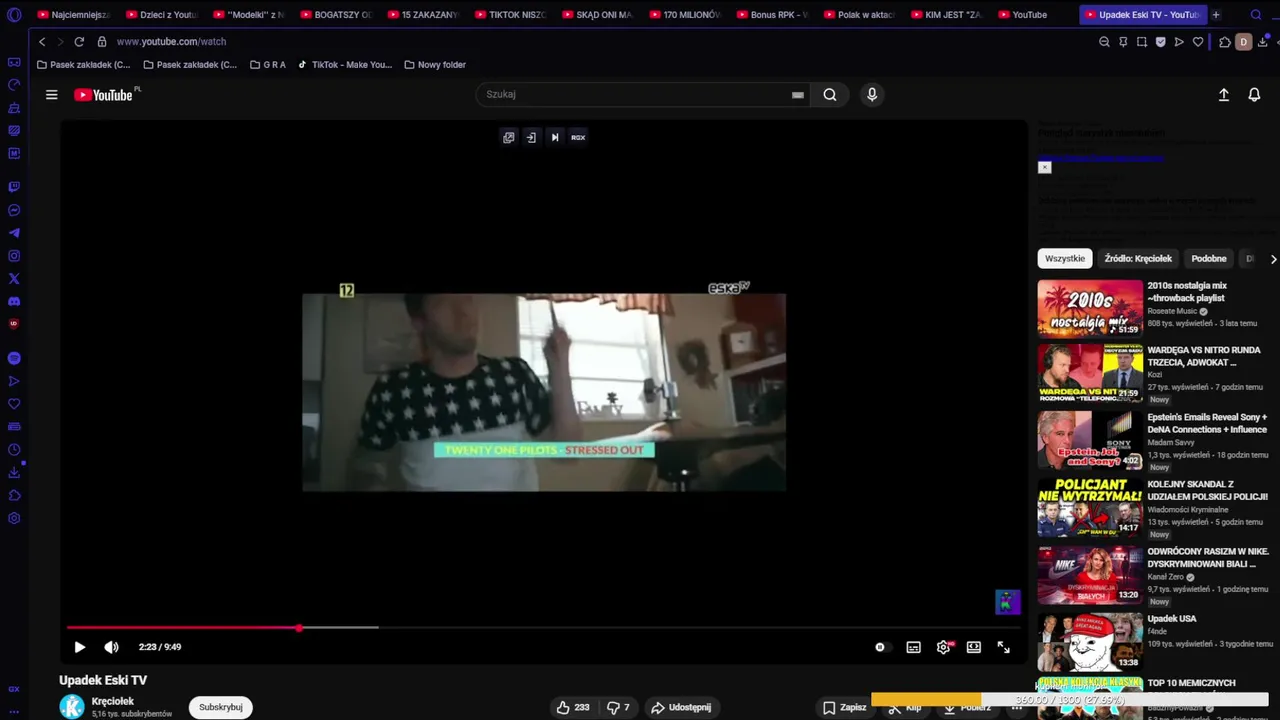Screen dimensions: 1280x720
Task: Open browser extensions puzzle icon
Action: click(1225, 42)
